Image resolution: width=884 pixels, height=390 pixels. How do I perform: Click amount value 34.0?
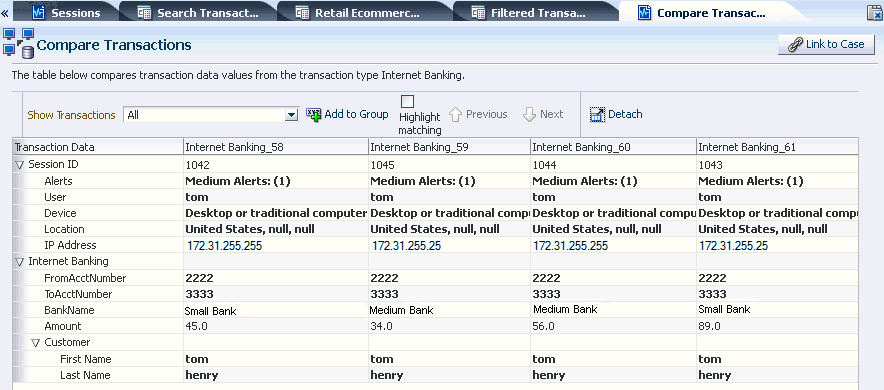click(381, 326)
